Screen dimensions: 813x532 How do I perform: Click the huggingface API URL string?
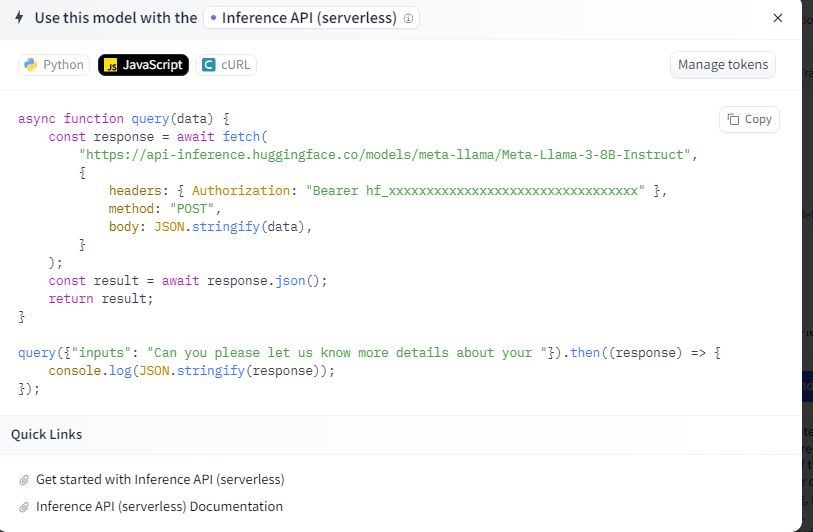[x=385, y=155]
